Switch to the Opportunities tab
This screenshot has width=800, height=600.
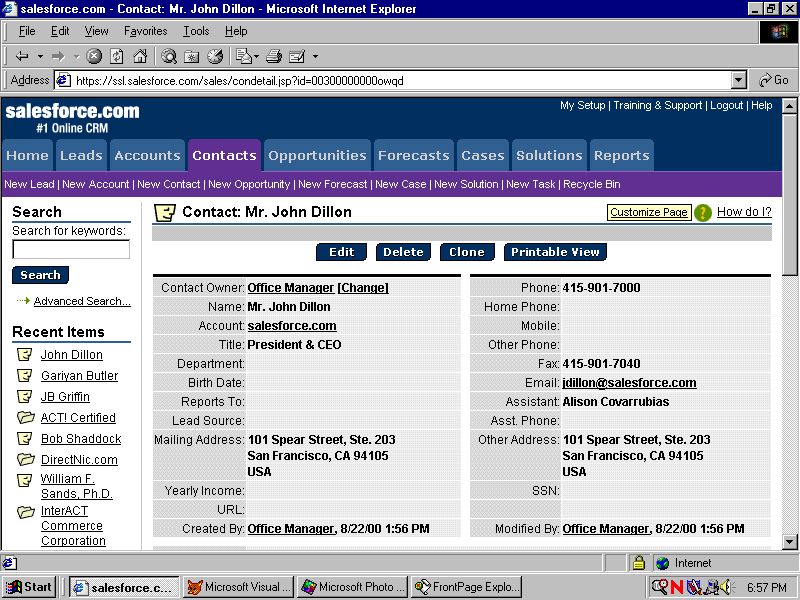pos(317,155)
